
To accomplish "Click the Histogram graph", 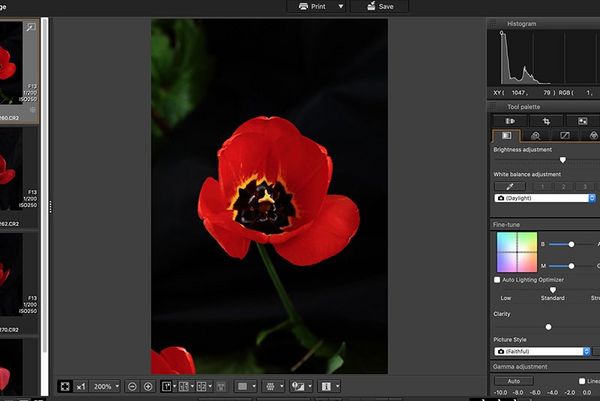I will (543, 58).
